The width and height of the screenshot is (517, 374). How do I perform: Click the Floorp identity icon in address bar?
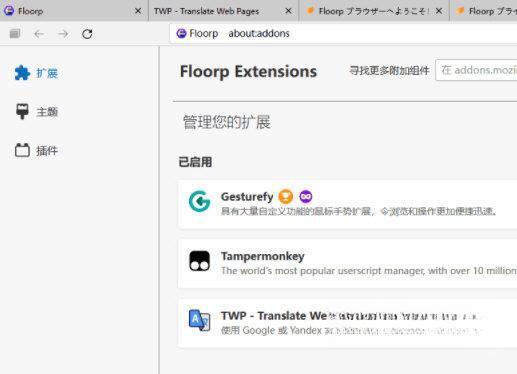click(181, 33)
